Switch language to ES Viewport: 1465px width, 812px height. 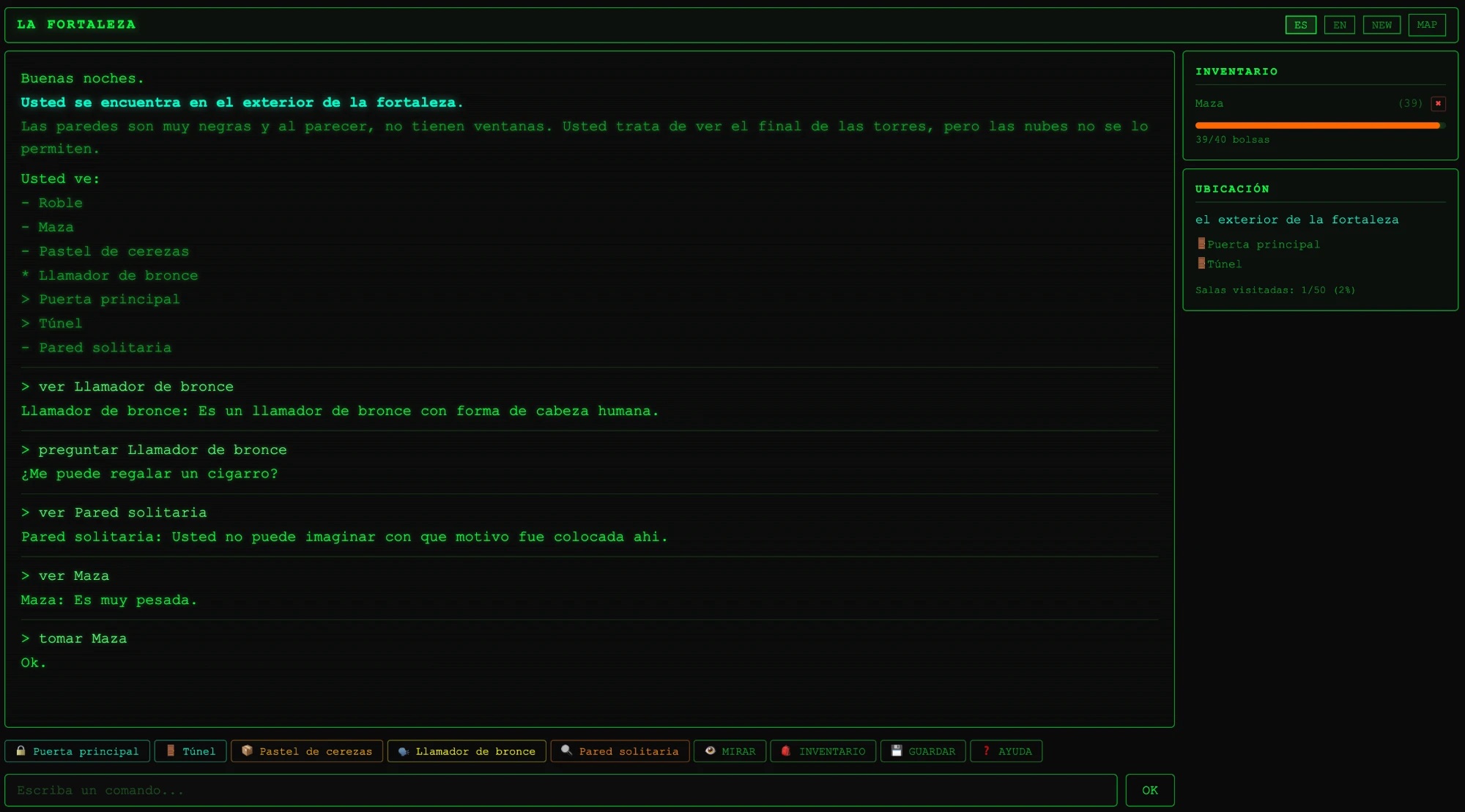(x=1301, y=25)
